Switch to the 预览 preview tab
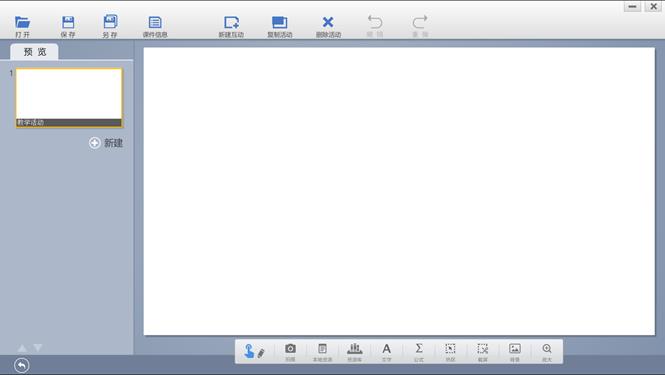 point(35,52)
